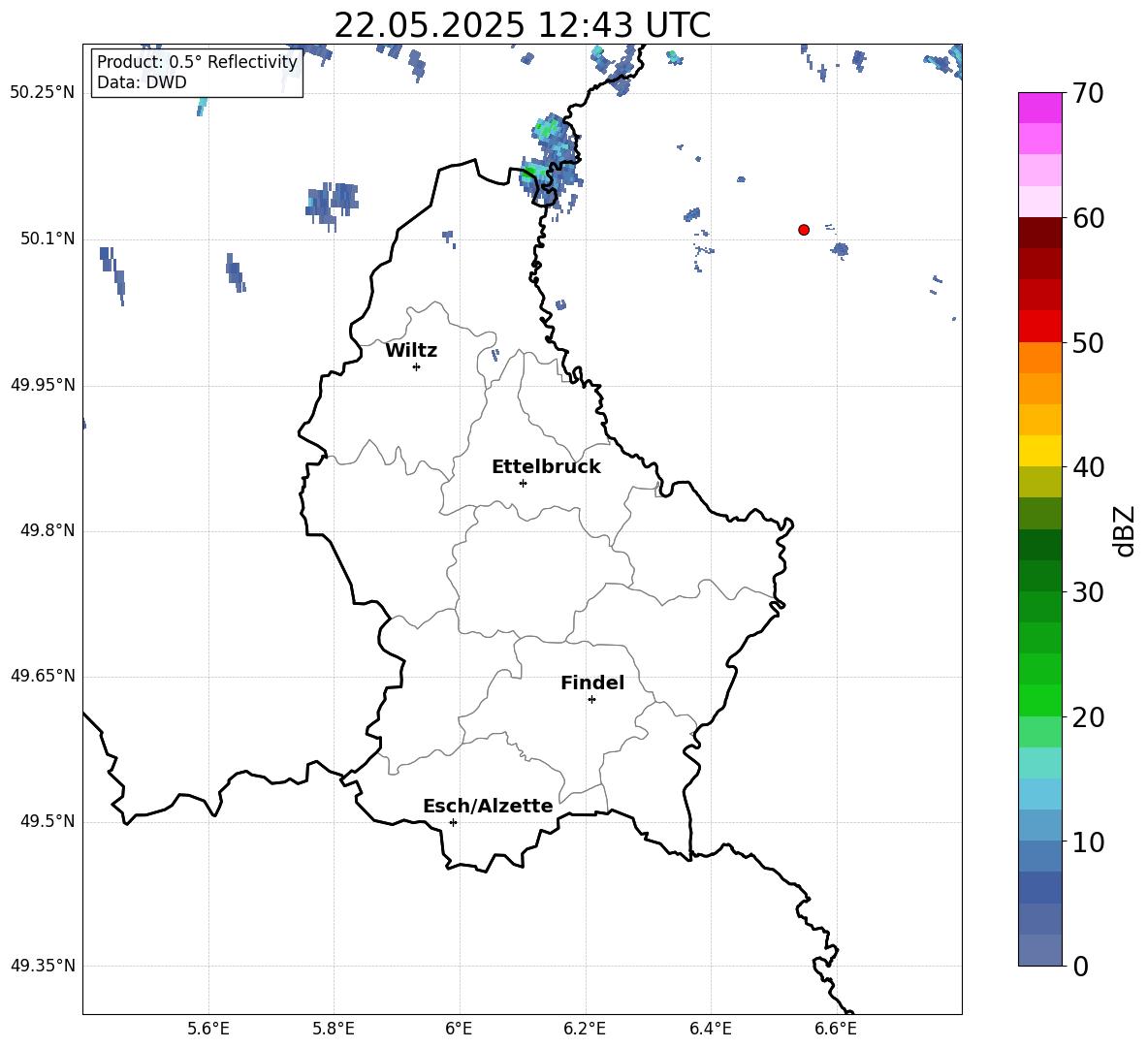Click the dark red colorbar segment below 60
Viewport: 1148px width, 1048px height.
pos(1040,233)
